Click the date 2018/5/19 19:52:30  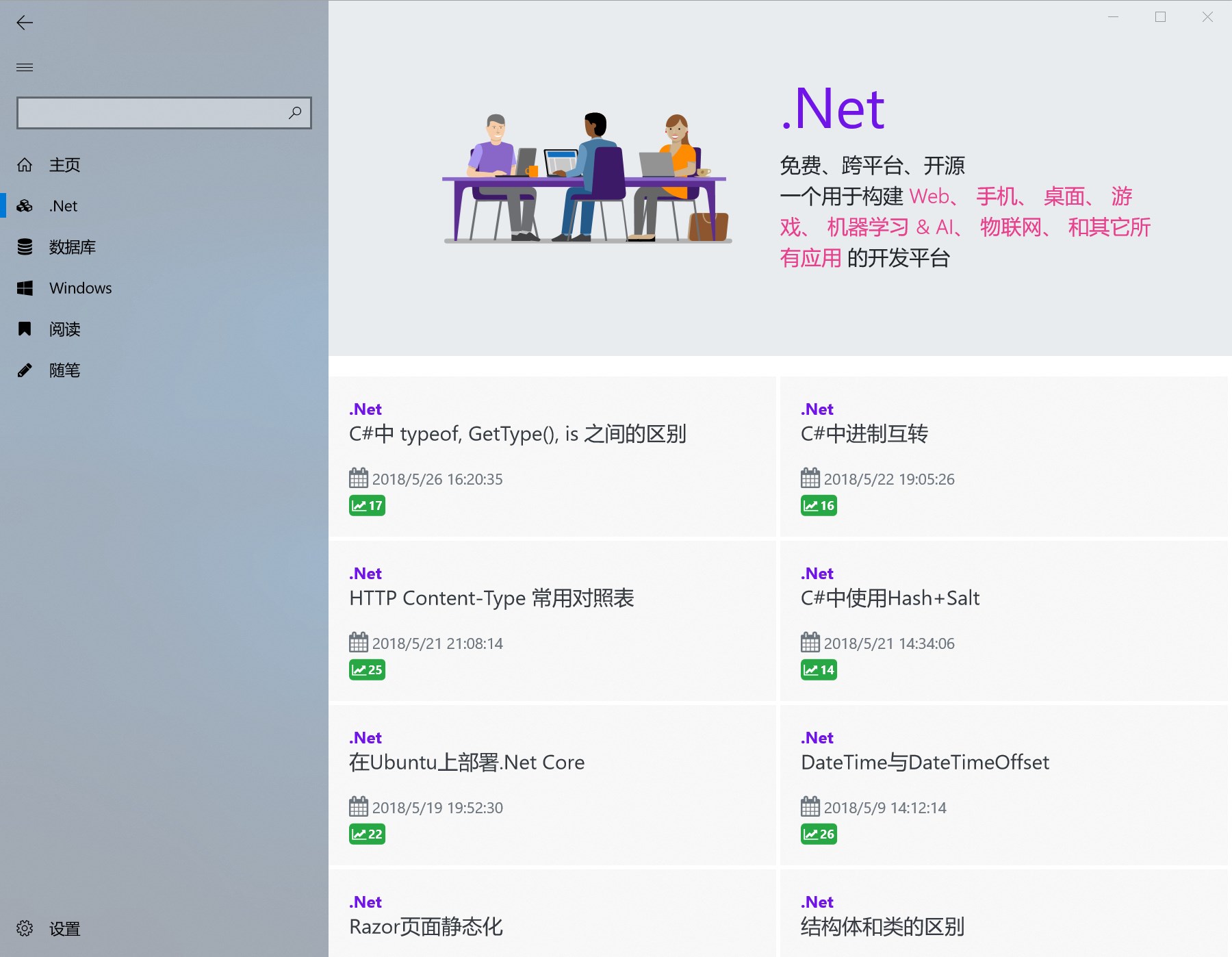tap(437, 808)
